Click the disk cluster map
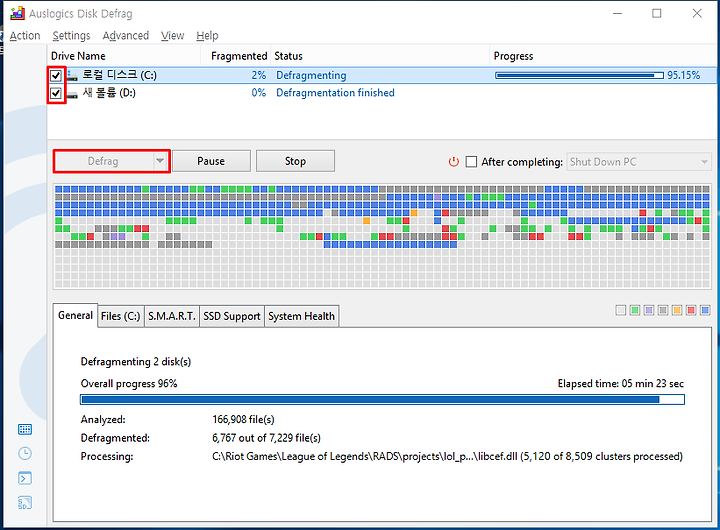The width and height of the screenshot is (720, 530). click(382, 237)
